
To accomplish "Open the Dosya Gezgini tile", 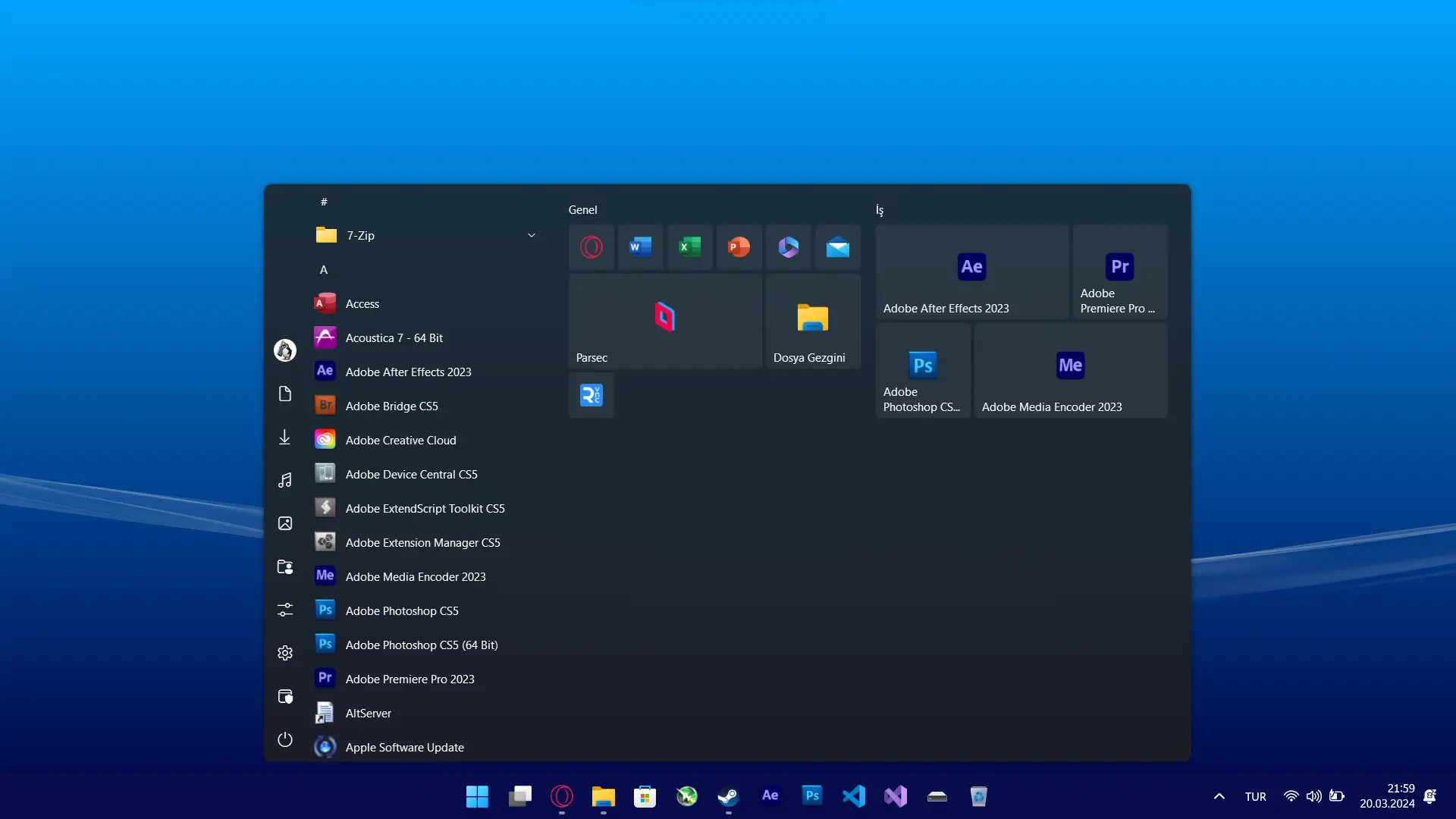I will [813, 321].
